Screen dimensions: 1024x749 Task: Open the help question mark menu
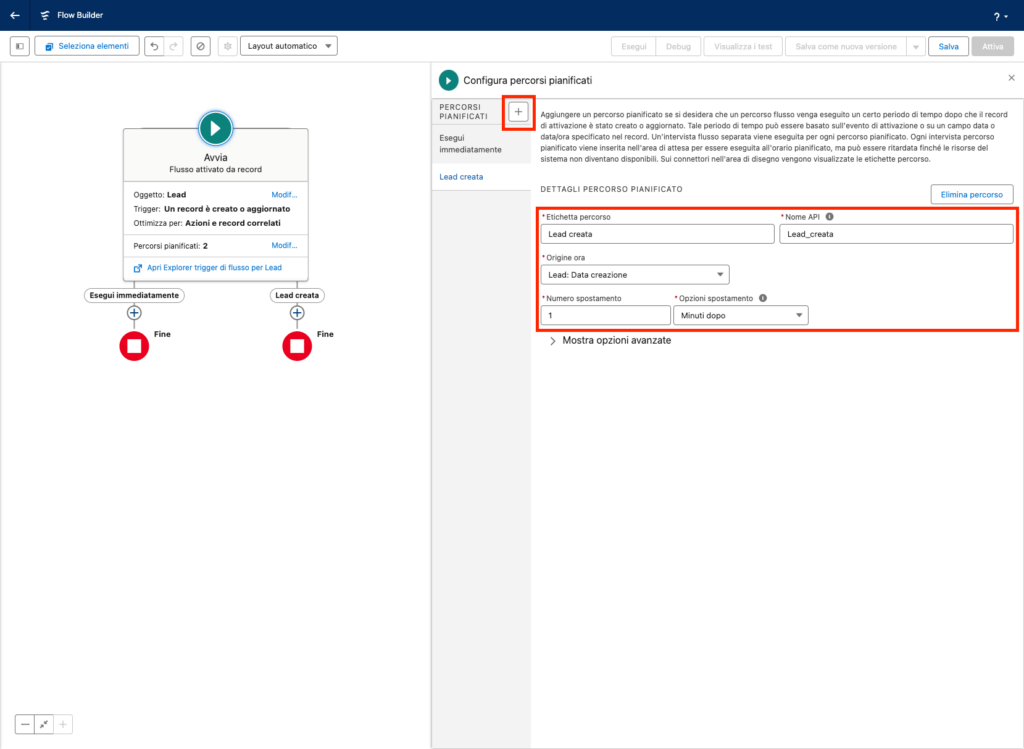[997, 16]
